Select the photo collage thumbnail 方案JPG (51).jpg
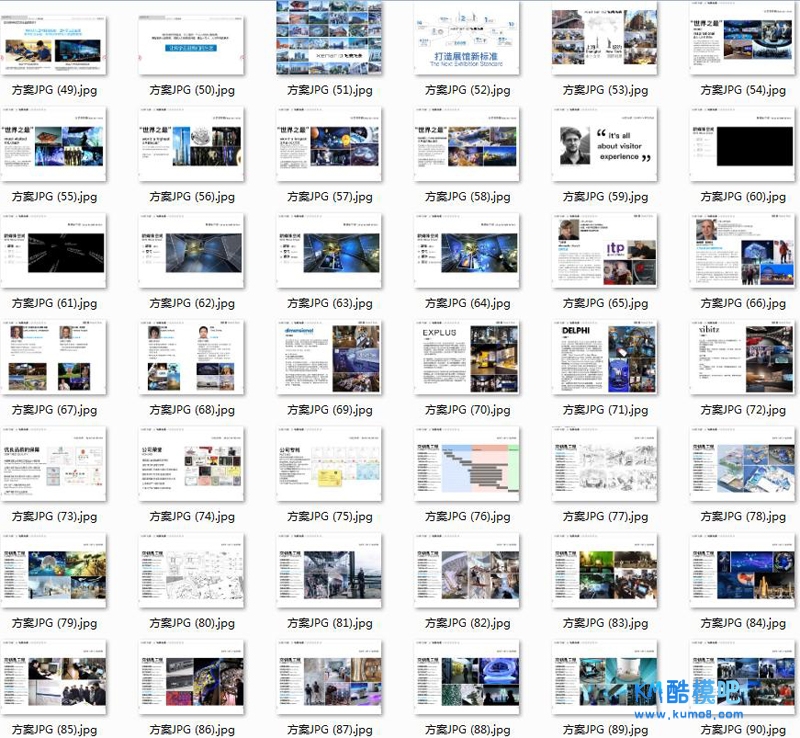Screen dimensions: 800x738 [x=329, y=38]
